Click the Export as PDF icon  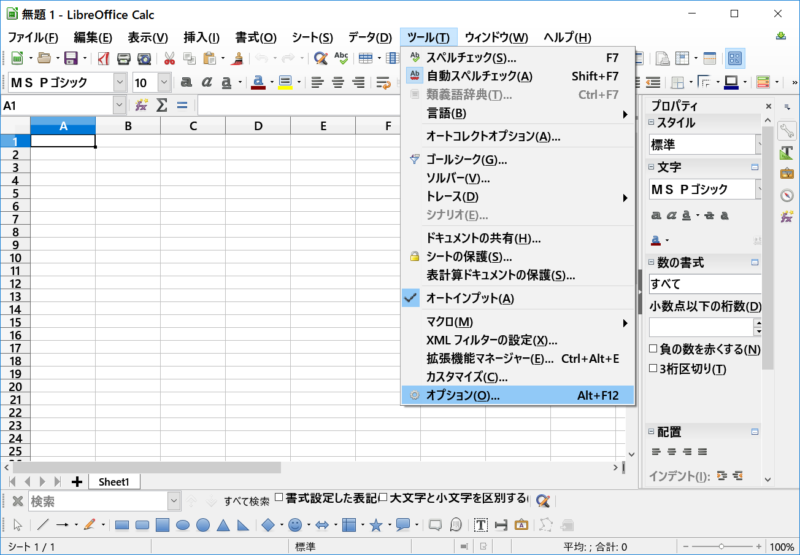coord(103,59)
